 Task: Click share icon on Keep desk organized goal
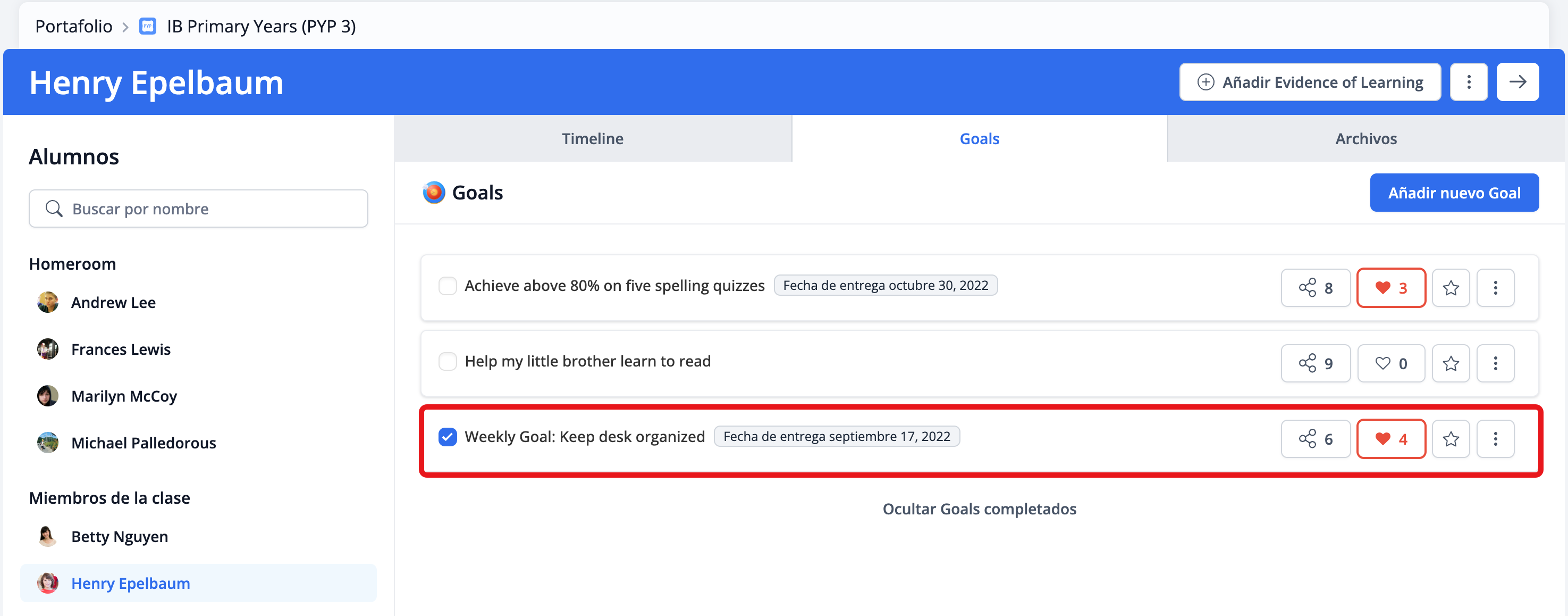1315,439
